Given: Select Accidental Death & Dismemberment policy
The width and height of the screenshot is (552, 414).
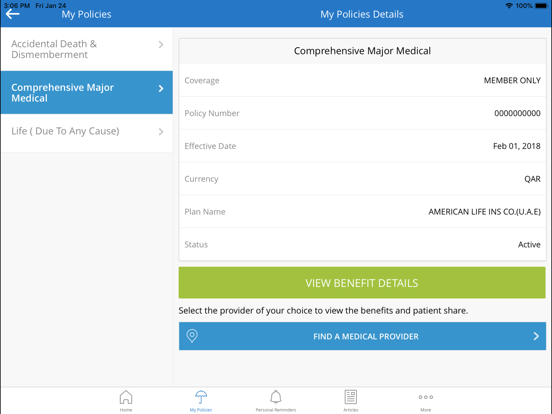Looking at the screenshot, I should point(87,49).
